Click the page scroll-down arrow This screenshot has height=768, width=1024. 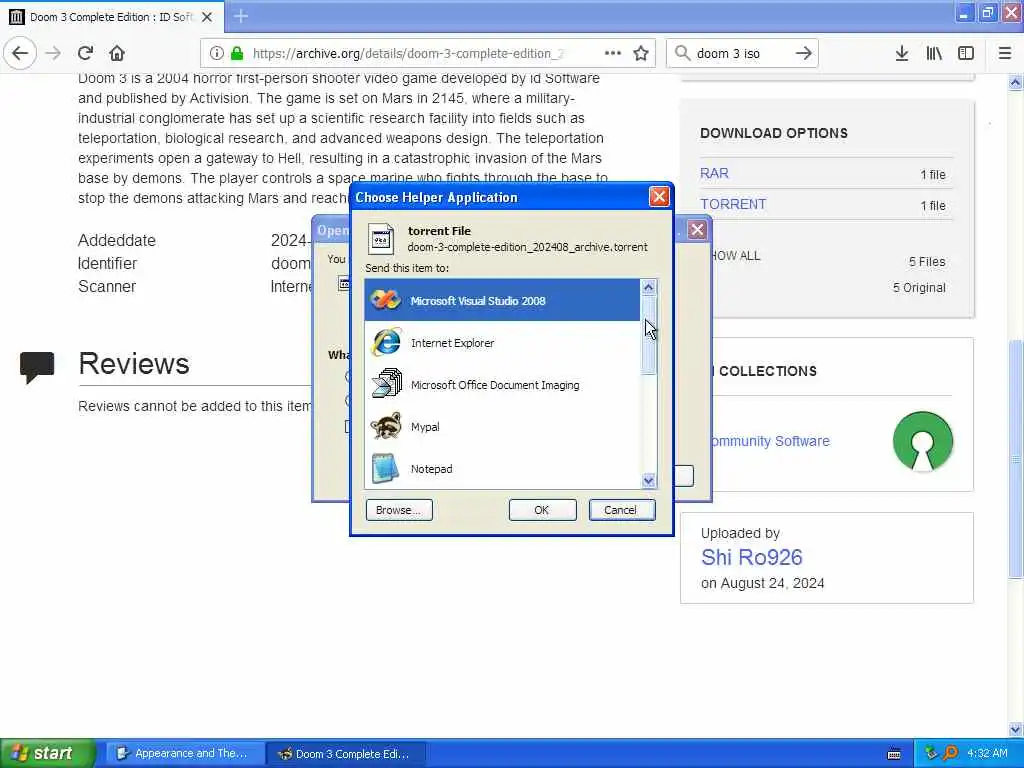(1015, 729)
